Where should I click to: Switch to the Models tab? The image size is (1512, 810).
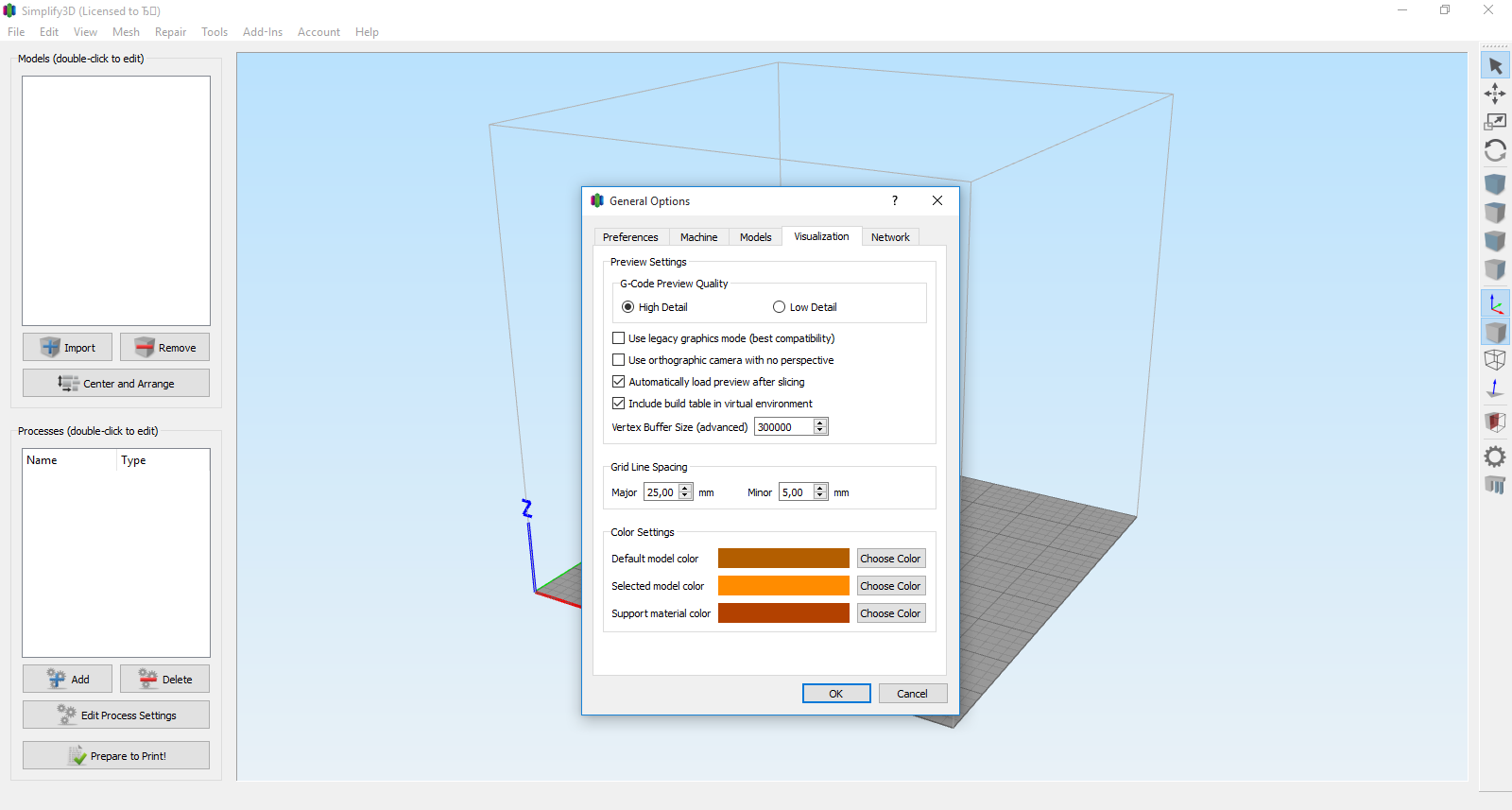(755, 237)
